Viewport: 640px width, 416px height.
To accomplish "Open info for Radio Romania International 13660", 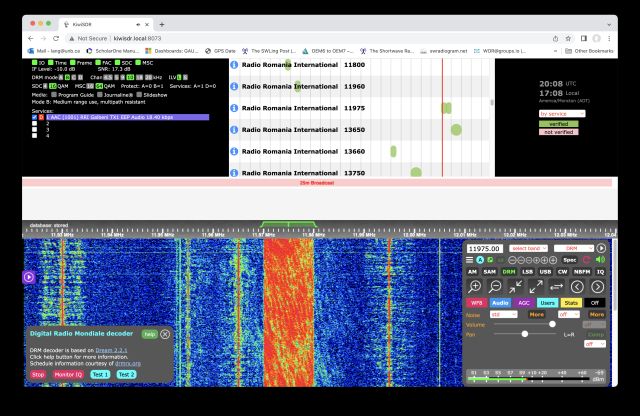I will pyautogui.click(x=234, y=151).
